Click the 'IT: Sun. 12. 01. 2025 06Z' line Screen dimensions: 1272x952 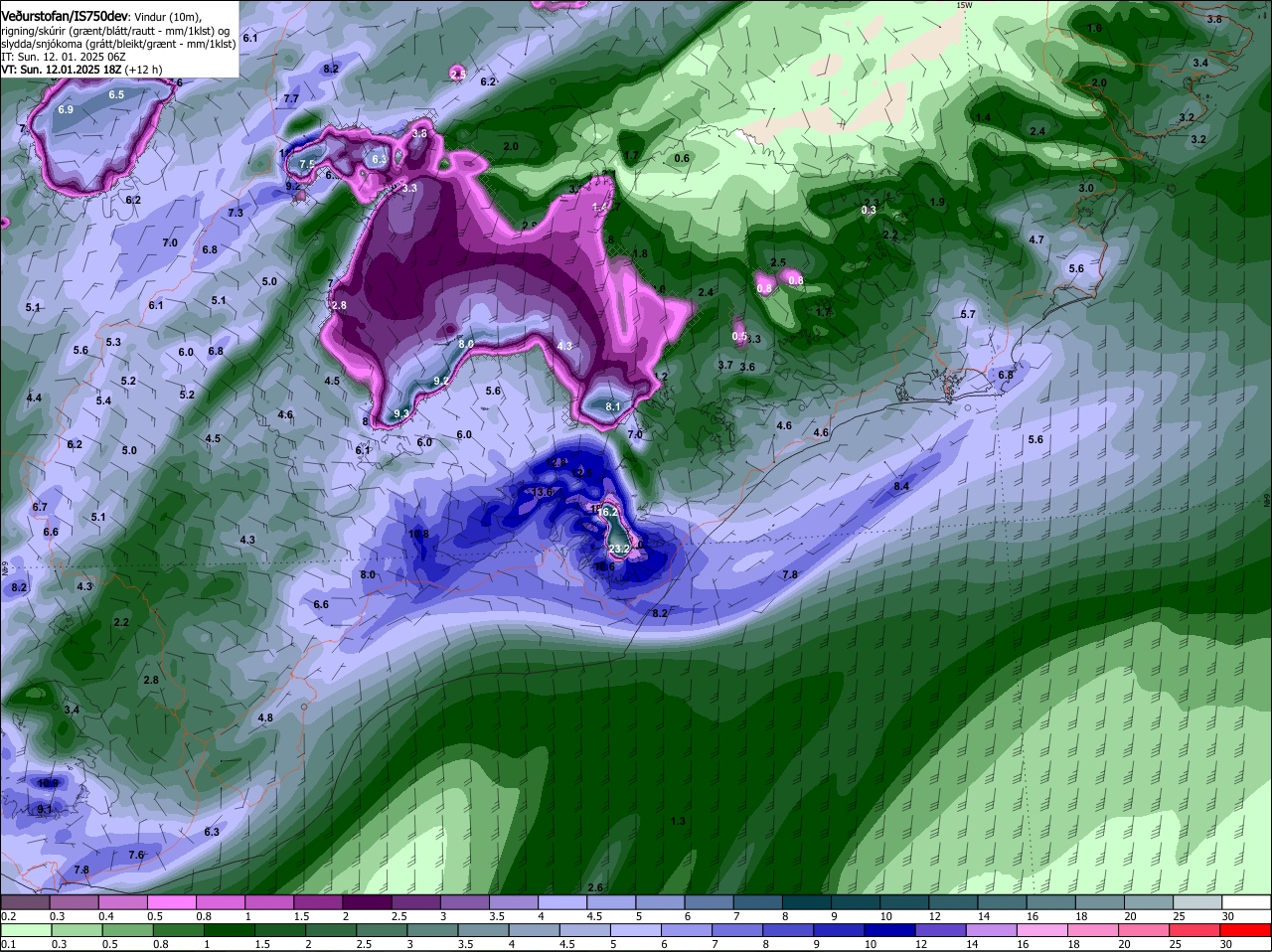pos(64,57)
